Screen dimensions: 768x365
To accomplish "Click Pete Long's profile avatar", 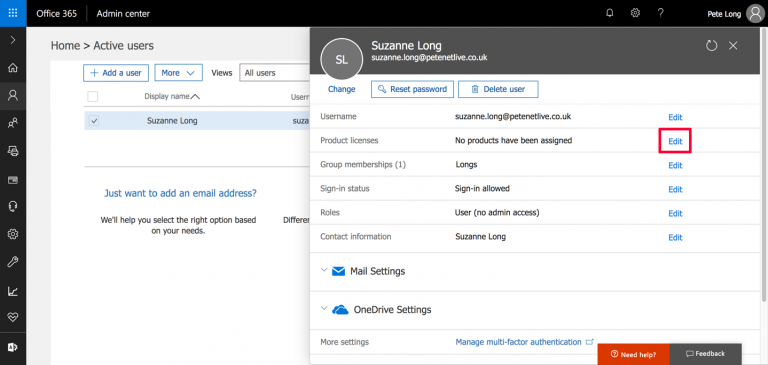I will [x=755, y=14].
